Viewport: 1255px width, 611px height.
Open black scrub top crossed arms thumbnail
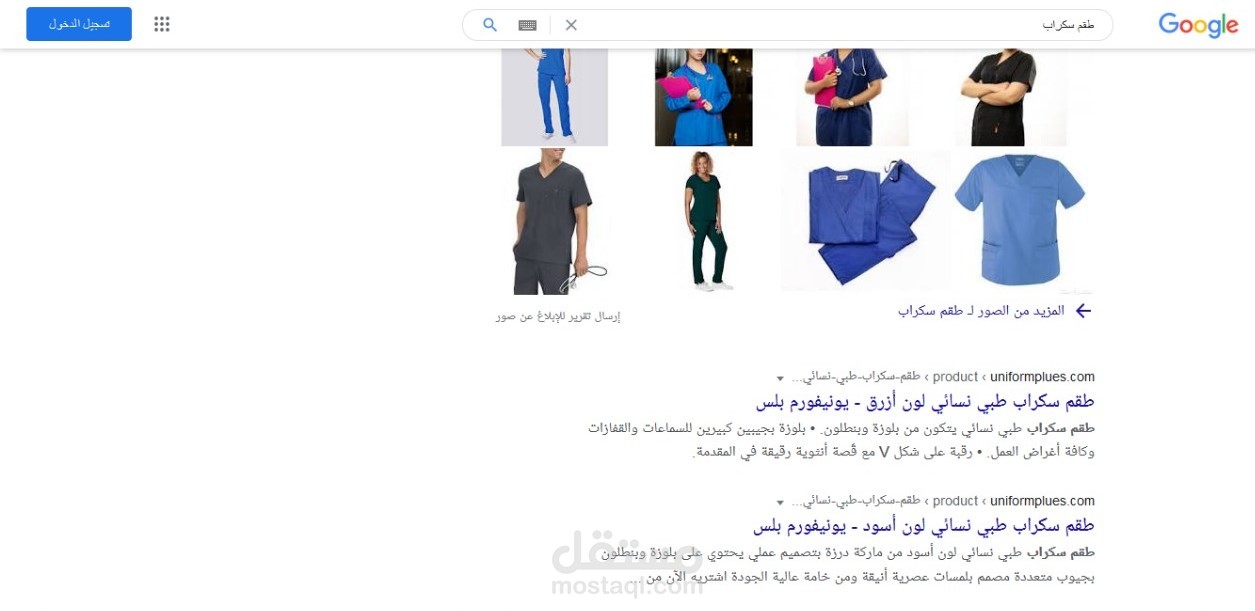[x=1011, y=97]
